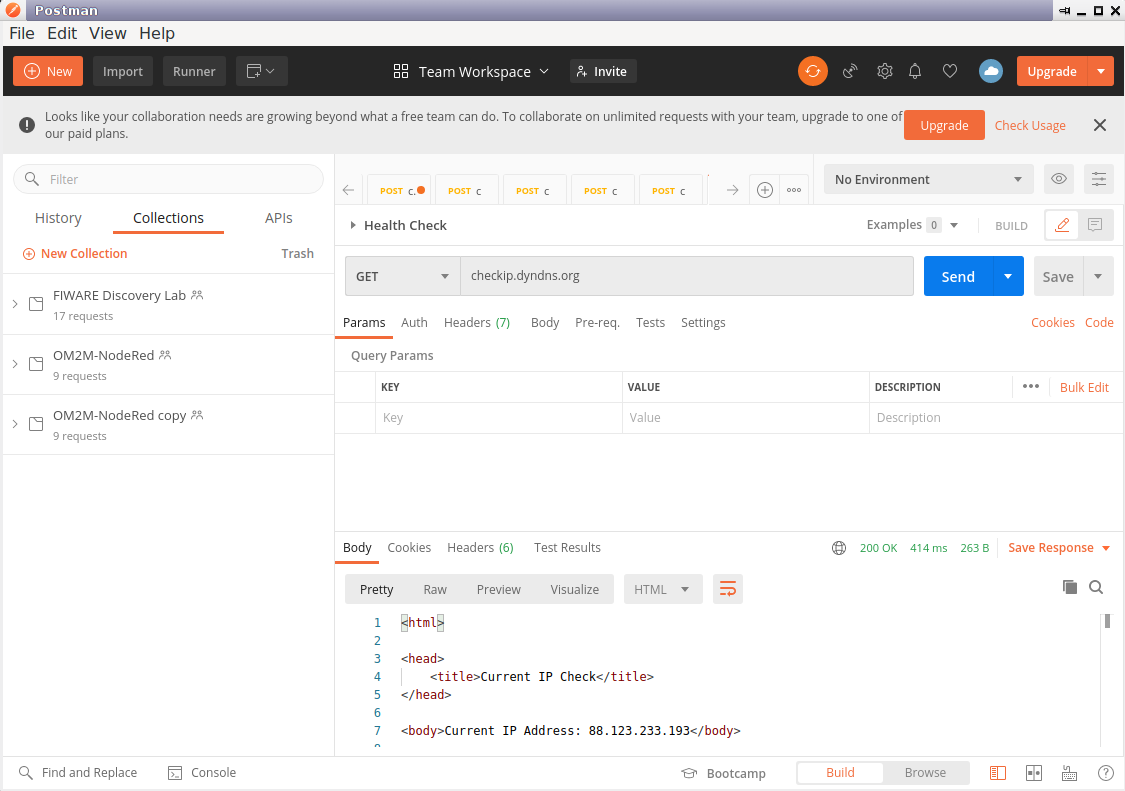Click the Import button
Image resolution: width=1125 pixels, height=791 pixels.
[x=123, y=71]
